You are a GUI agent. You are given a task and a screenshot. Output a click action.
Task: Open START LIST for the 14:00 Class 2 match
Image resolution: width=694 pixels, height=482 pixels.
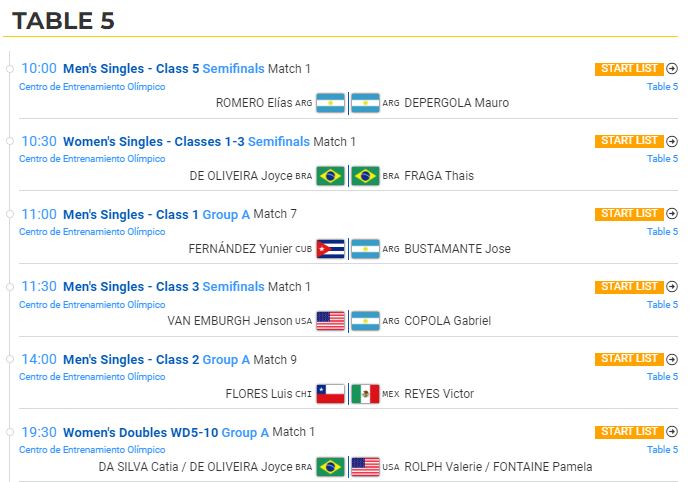click(x=629, y=359)
